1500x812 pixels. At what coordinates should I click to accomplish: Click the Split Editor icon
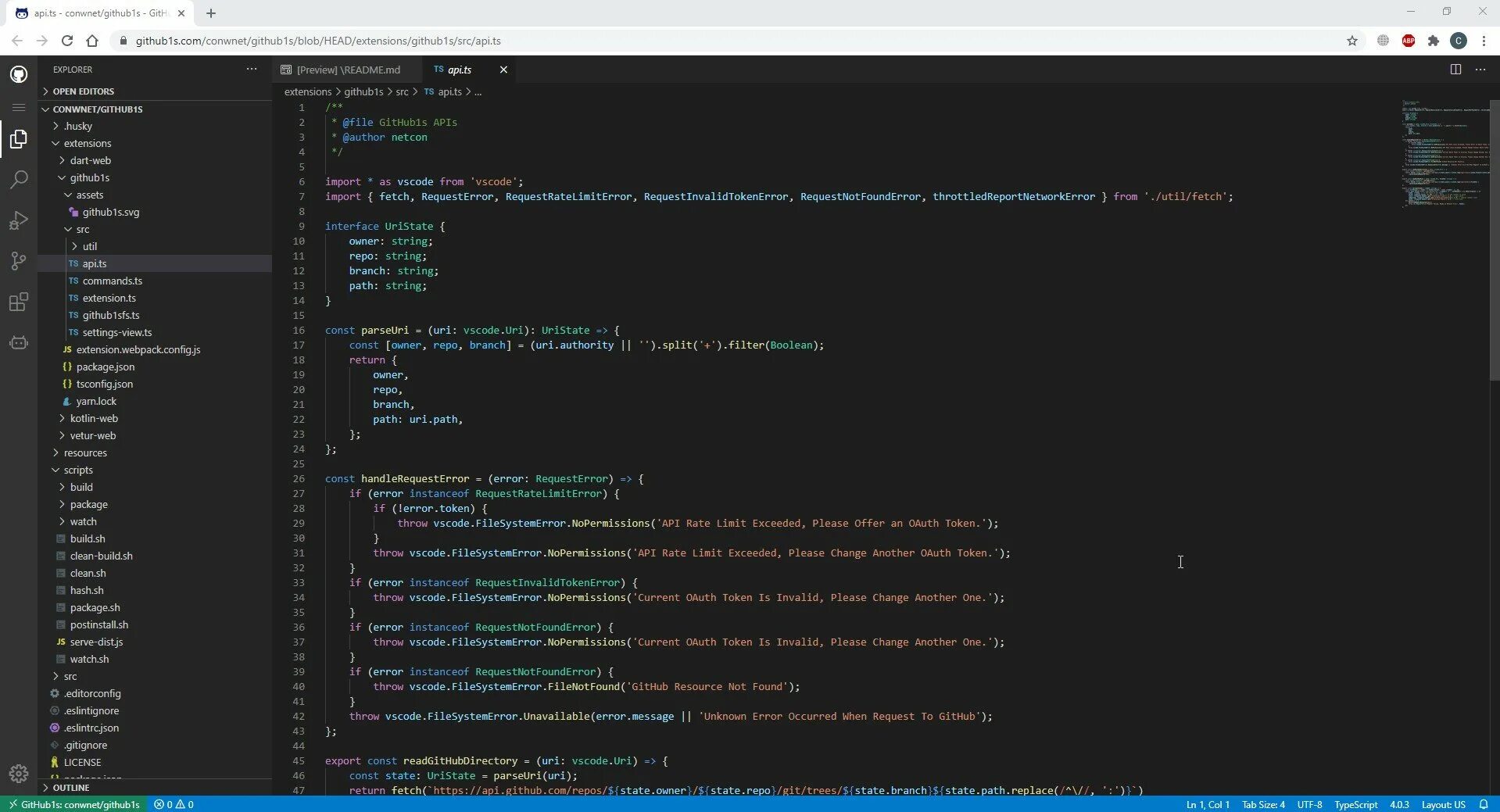point(1455,70)
